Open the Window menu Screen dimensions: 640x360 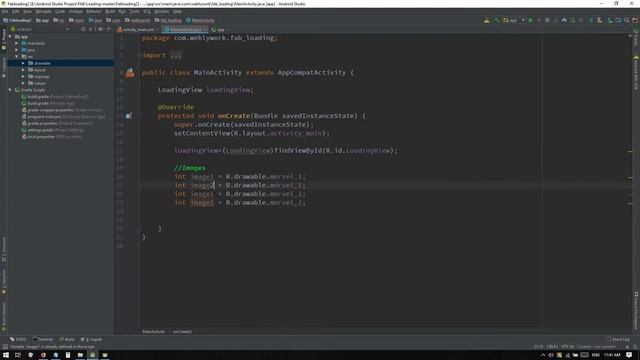(161, 11)
